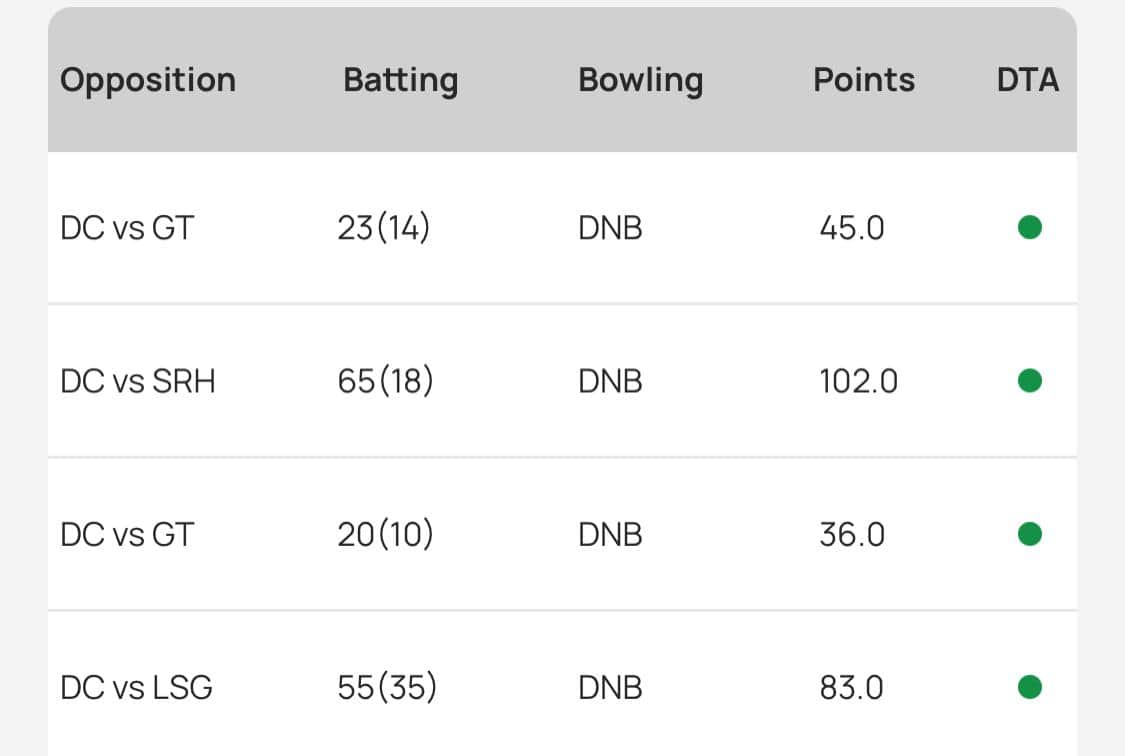Tap the 45.0 points value
This screenshot has width=1125, height=756.
pos(852,229)
